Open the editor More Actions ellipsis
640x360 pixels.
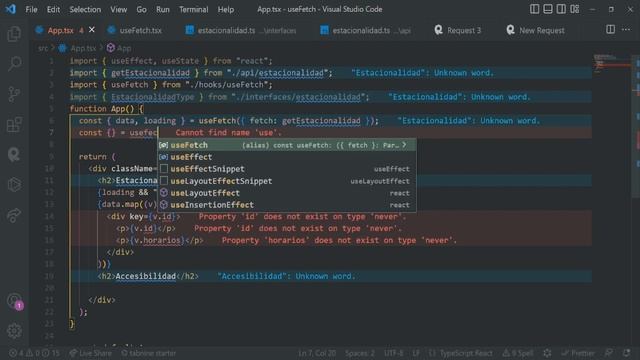click(626, 29)
